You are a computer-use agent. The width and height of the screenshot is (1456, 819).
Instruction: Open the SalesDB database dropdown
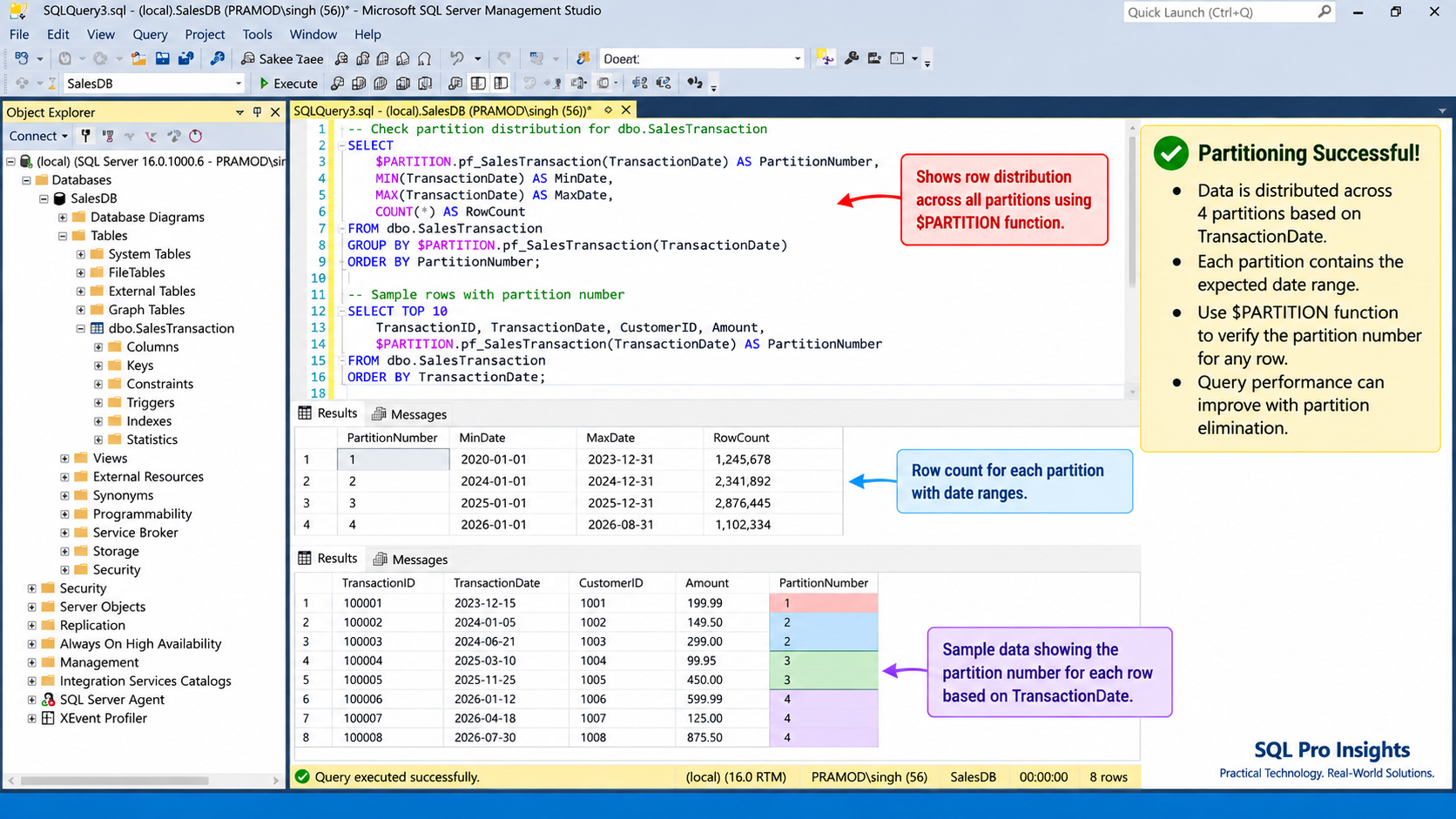point(238,84)
